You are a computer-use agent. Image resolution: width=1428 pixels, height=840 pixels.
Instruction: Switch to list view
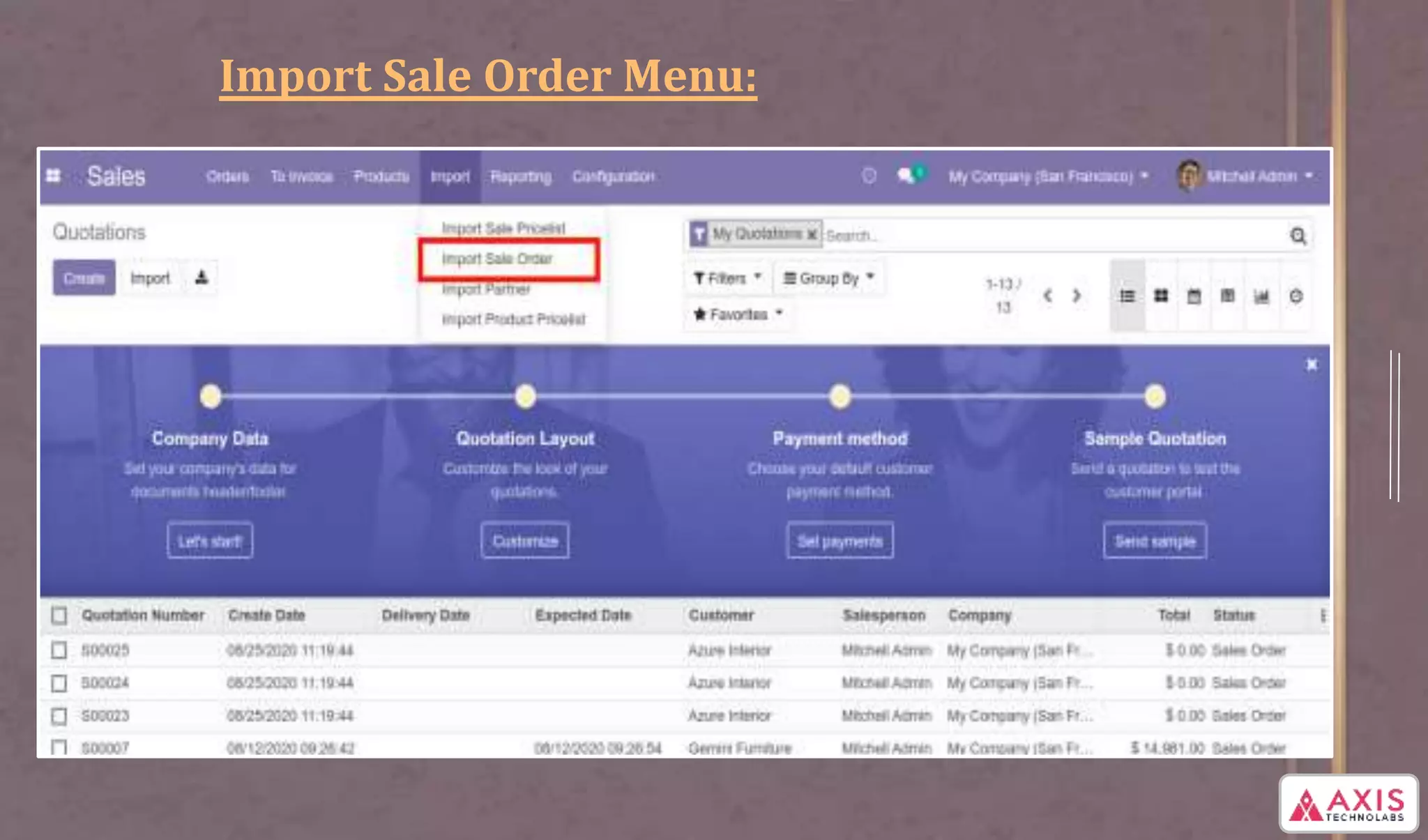click(1127, 296)
